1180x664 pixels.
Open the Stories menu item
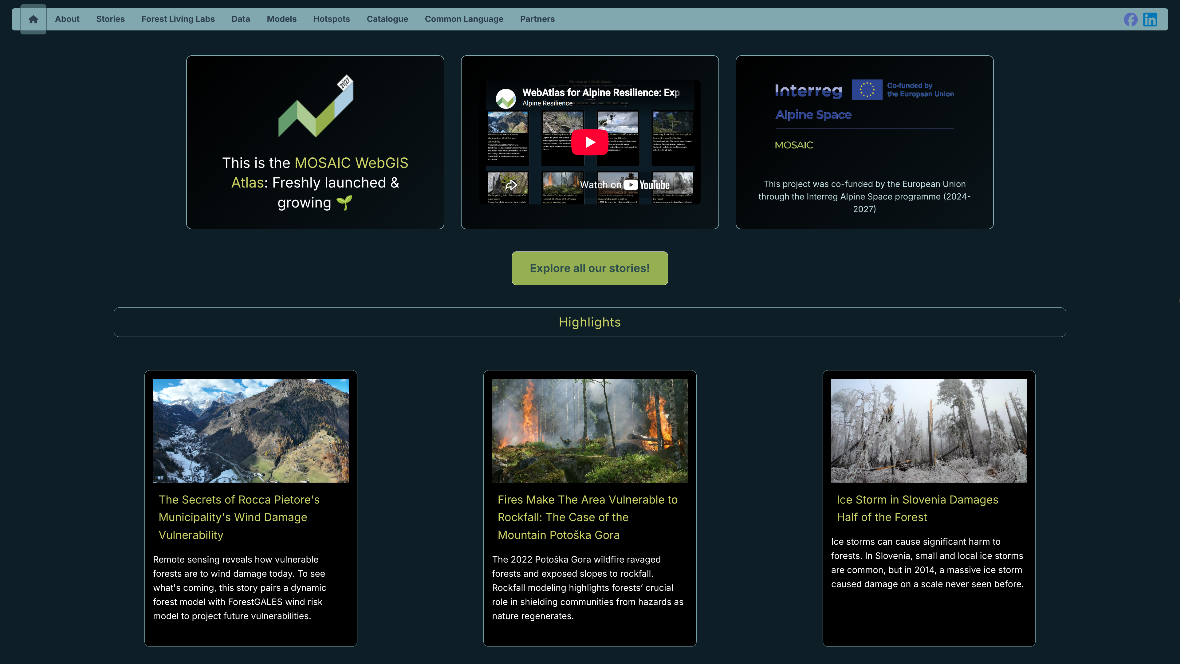[111, 19]
